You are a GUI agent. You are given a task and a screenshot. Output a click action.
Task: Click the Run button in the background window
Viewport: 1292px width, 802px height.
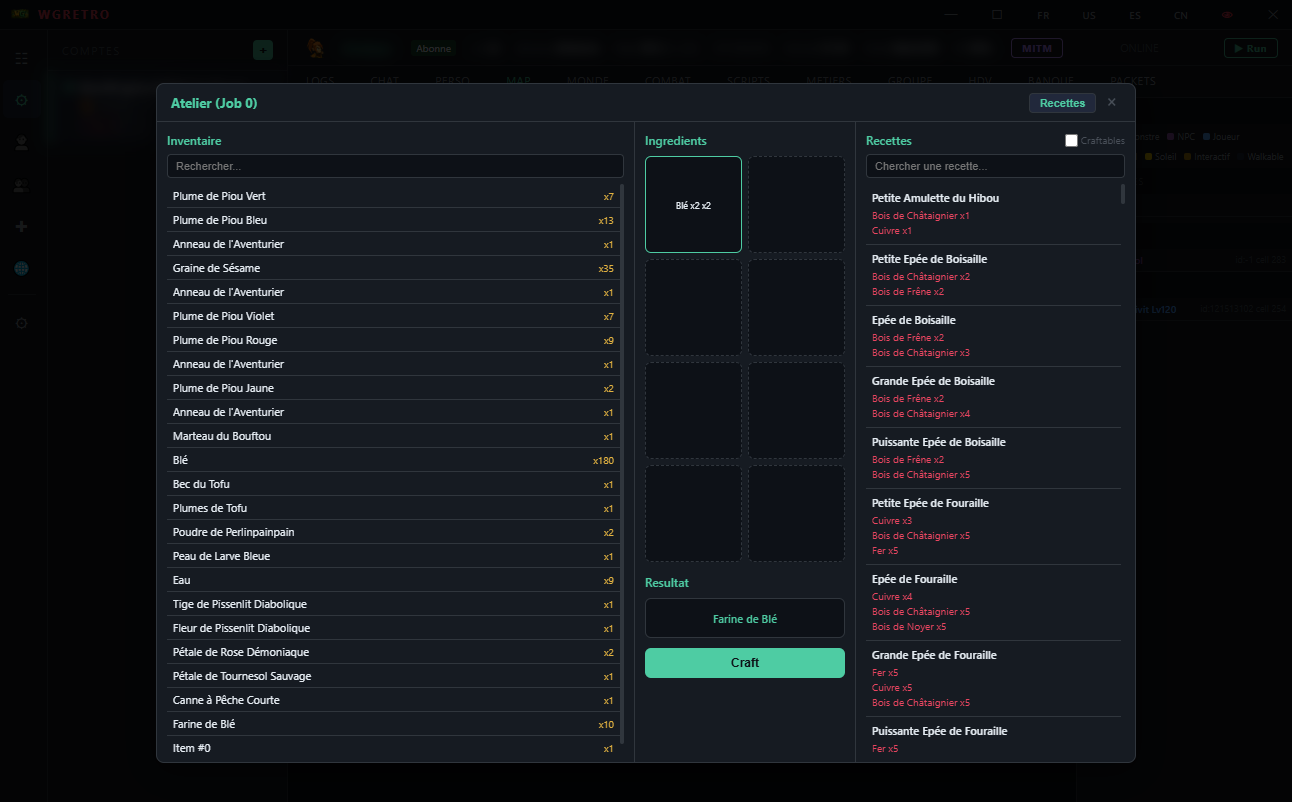click(x=1251, y=48)
